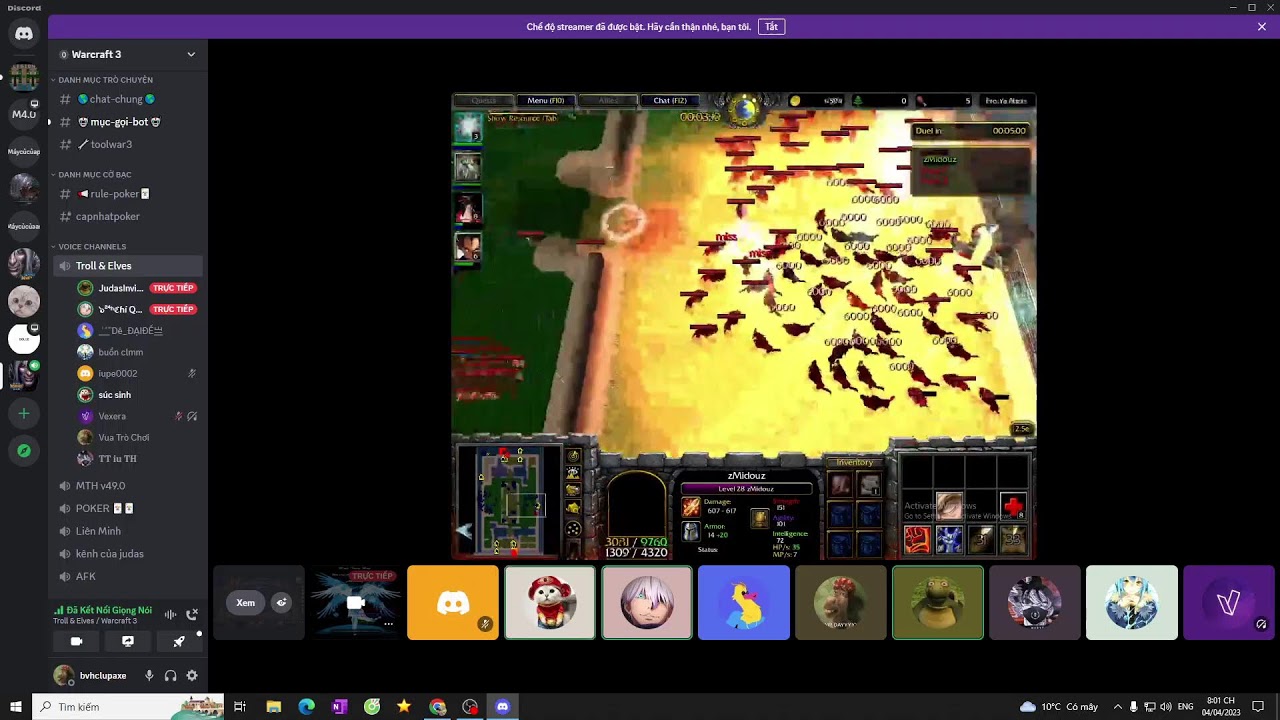This screenshot has height=720, width=1280.
Task: Click the red cross ability icon in game
Action: (1013, 507)
